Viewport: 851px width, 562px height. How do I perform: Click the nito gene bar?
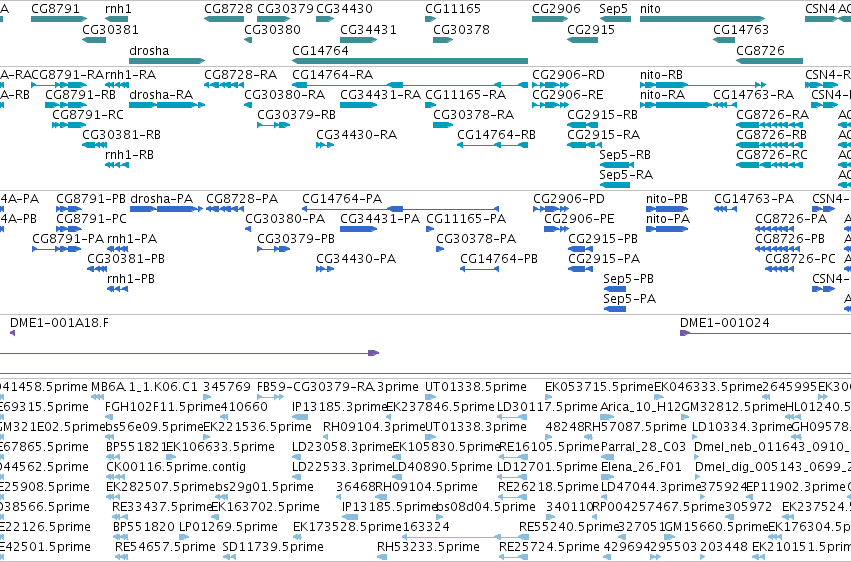pos(702,19)
